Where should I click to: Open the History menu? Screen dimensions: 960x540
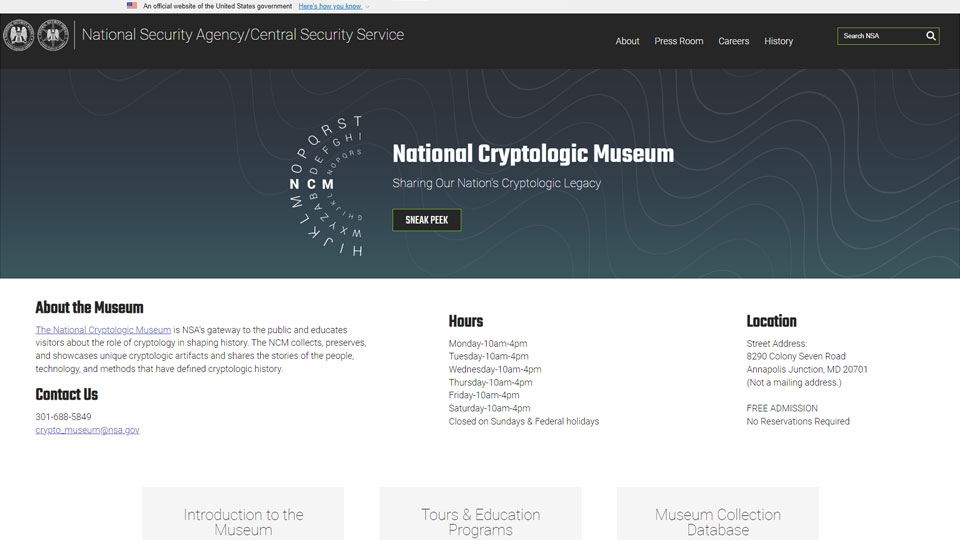point(778,41)
